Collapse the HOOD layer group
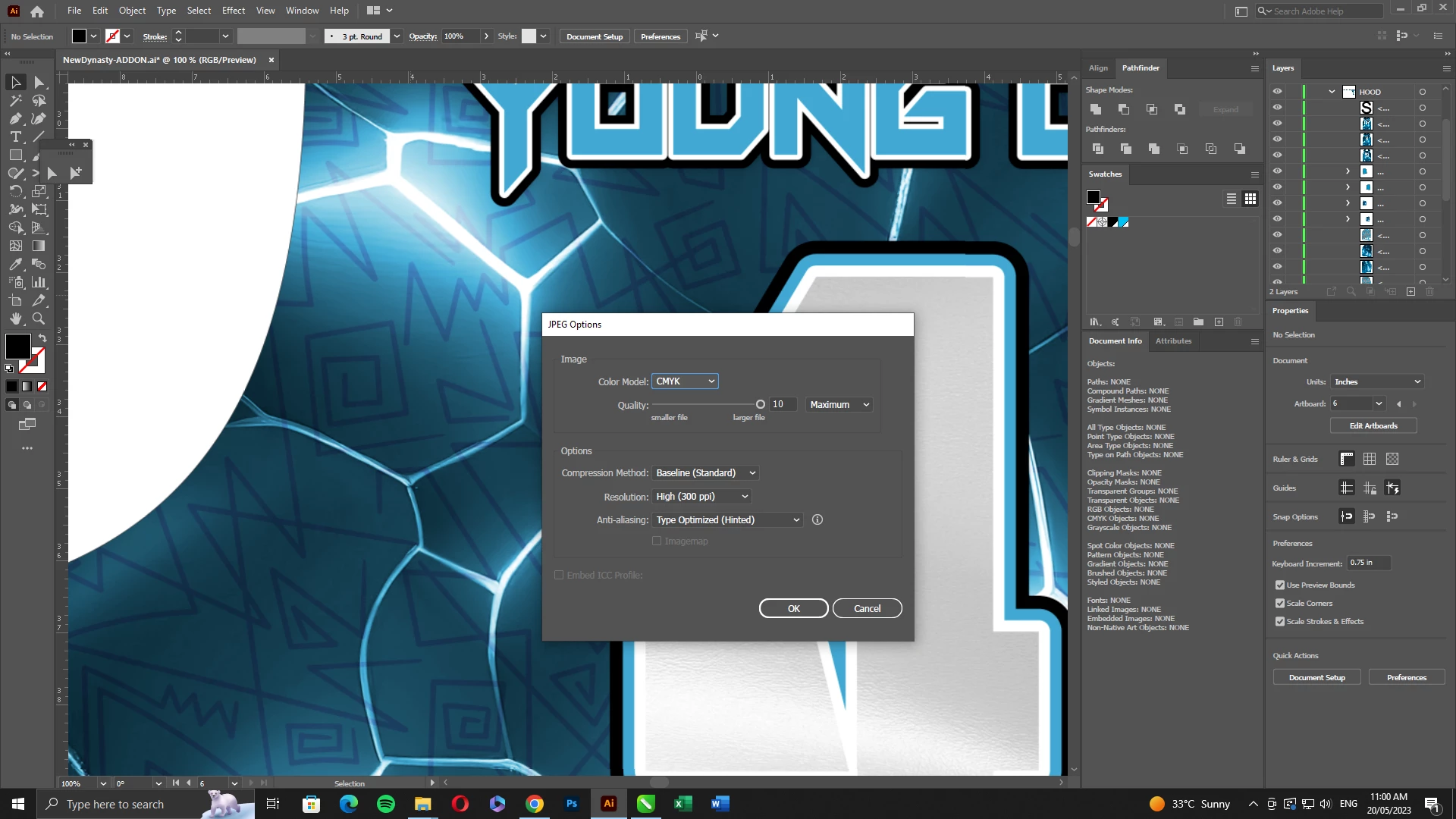The image size is (1456, 819). (1332, 92)
